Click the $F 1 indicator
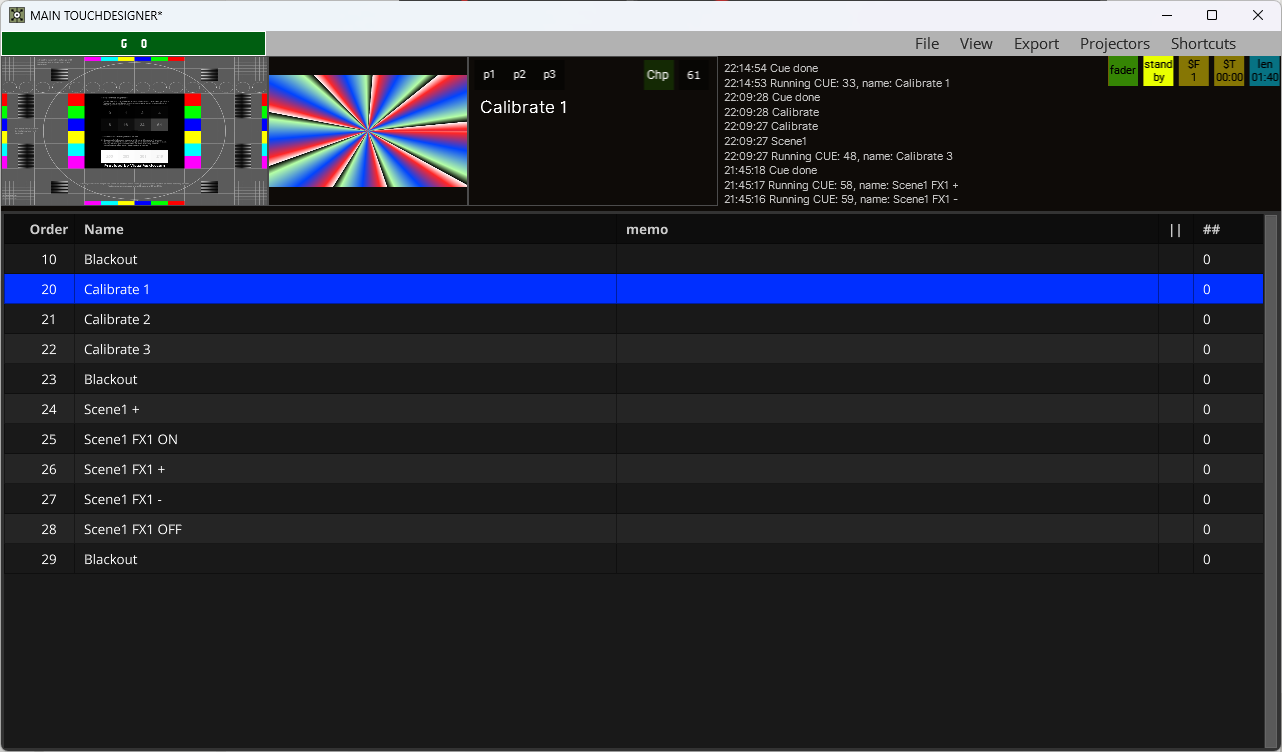Image resolution: width=1282 pixels, height=752 pixels. pos(1193,71)
